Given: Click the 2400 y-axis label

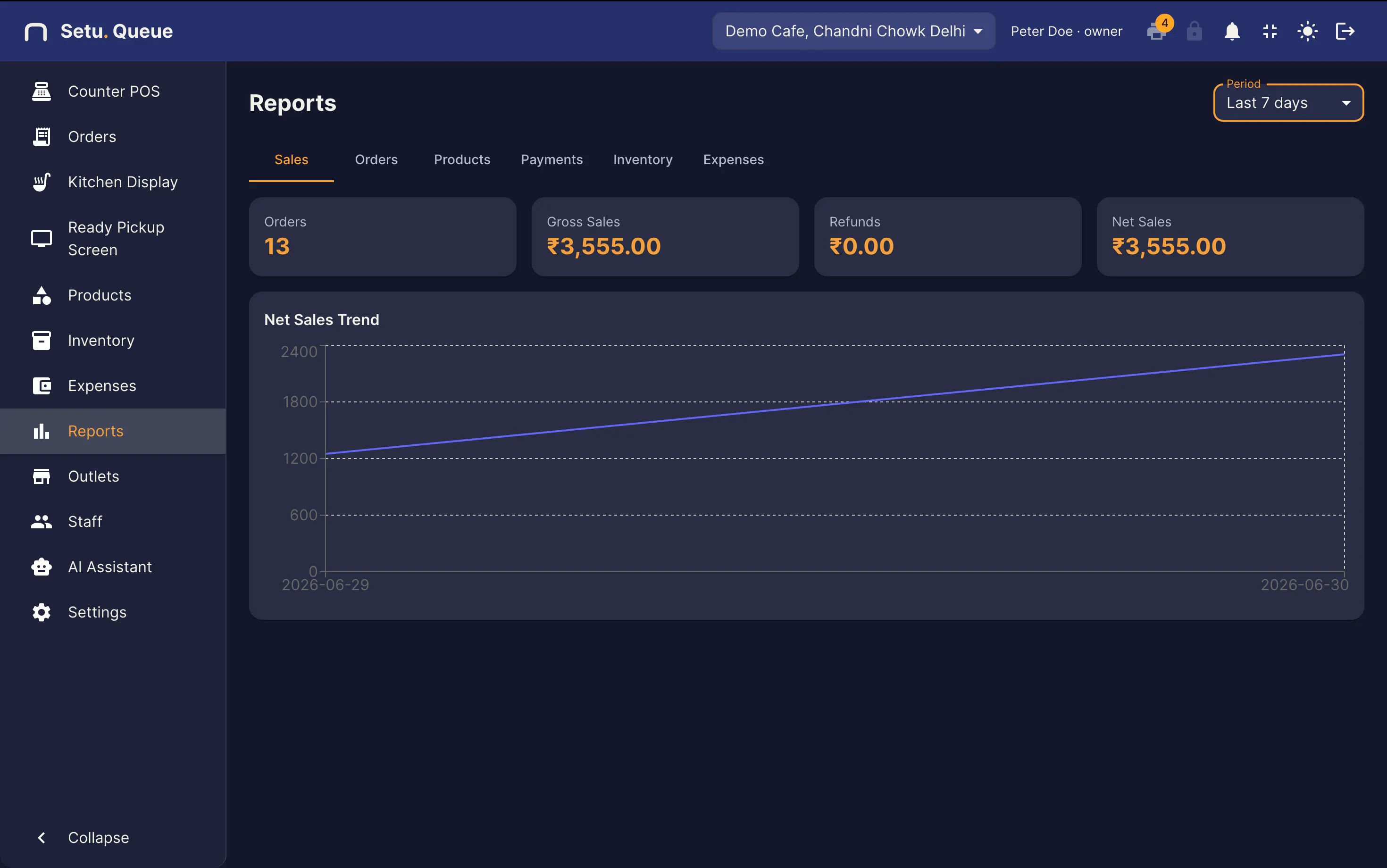Looking at the screenshot, I should [x=299, y=352].
